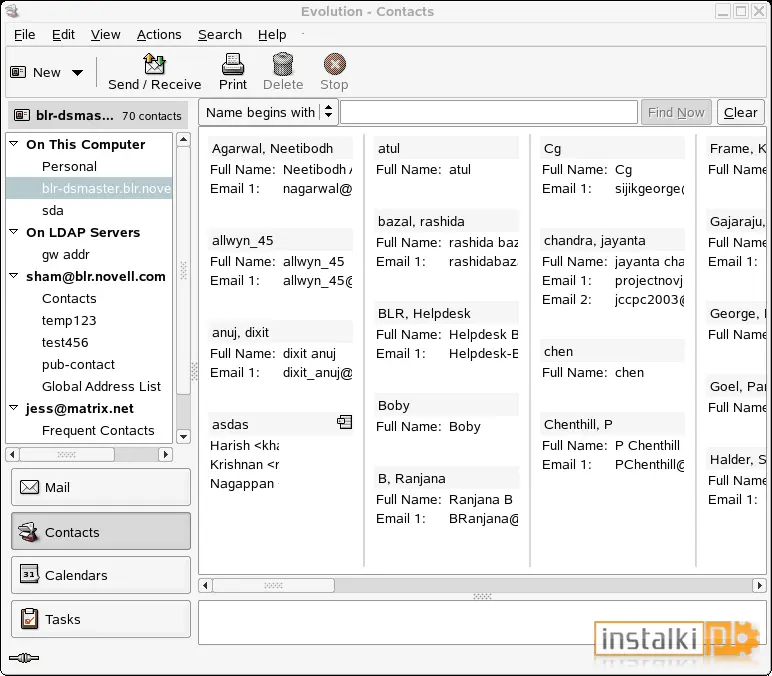This screenshot has width=772, height=676.
Task: Click the sidebar horizontal scrollbar thumb
Action: tap(66, 454)
